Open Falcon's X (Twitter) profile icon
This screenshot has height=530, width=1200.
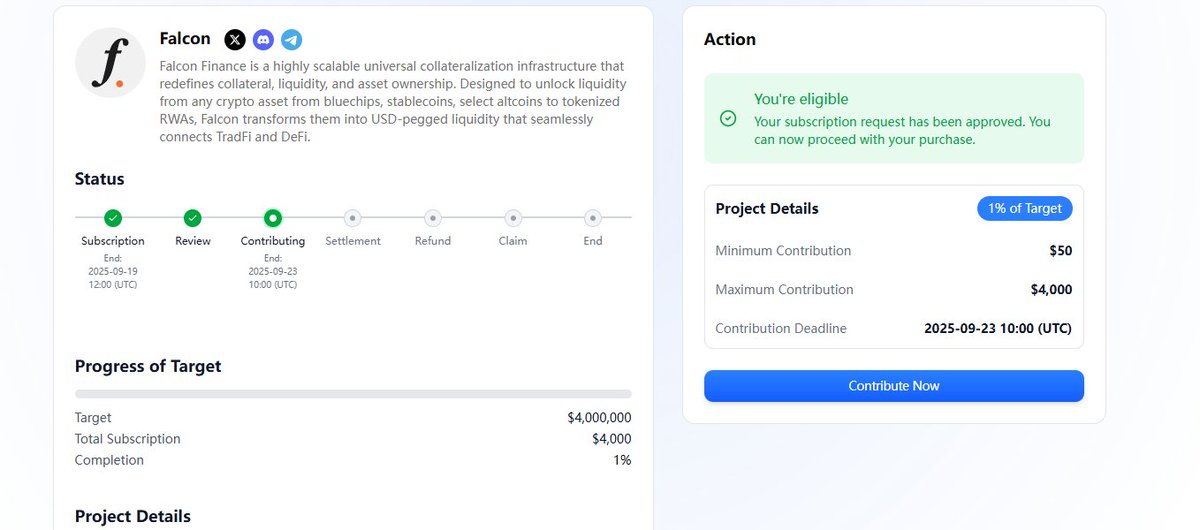click(x=235, y=40)
